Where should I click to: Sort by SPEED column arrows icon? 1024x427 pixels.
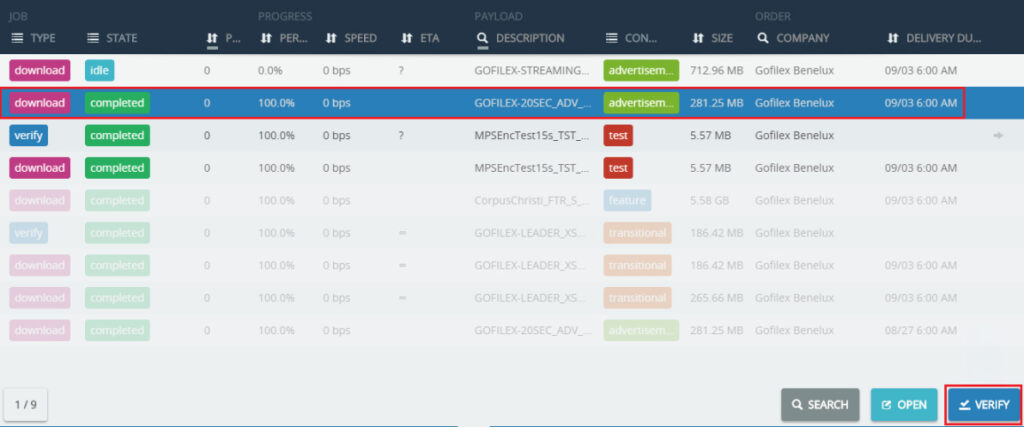click(330, 39)
